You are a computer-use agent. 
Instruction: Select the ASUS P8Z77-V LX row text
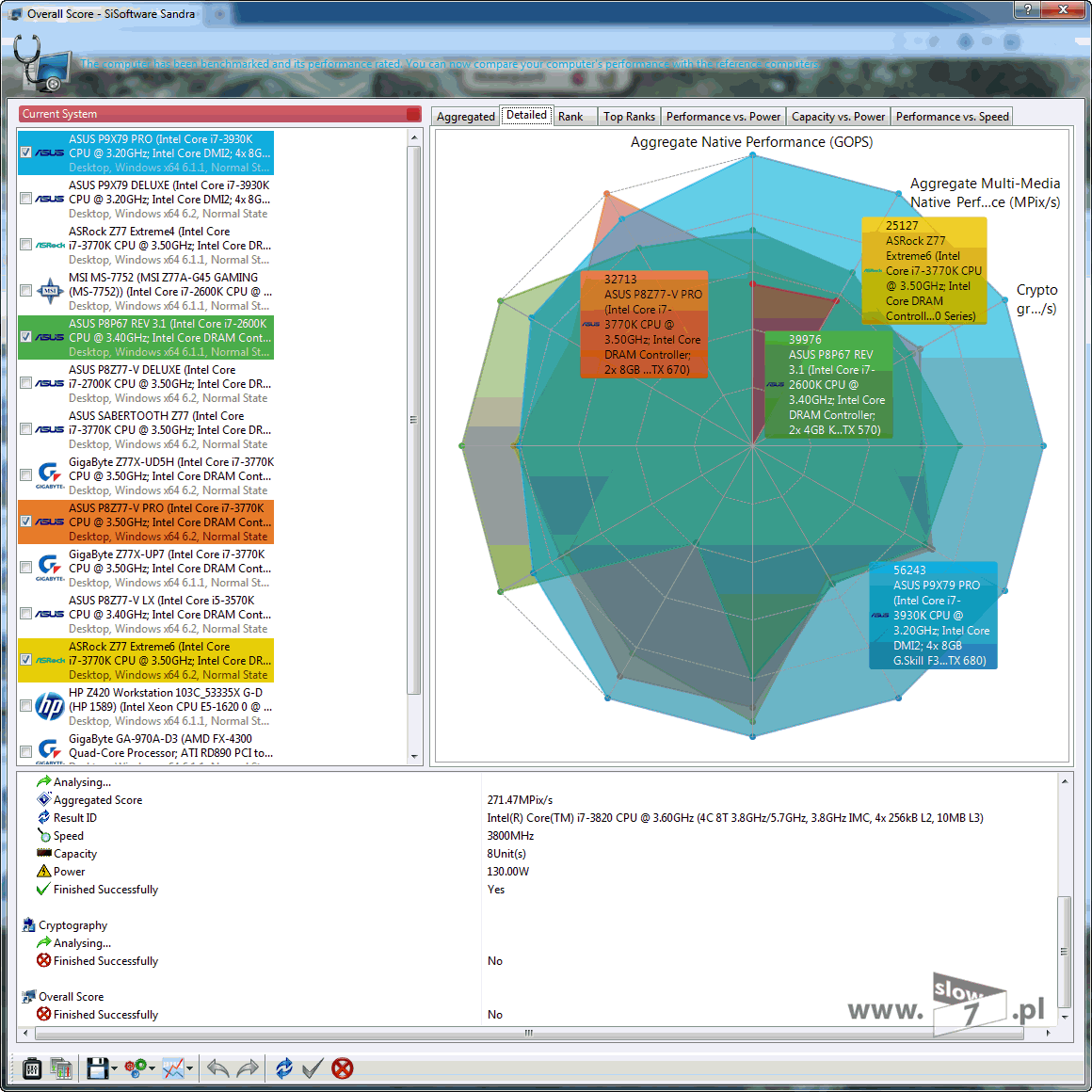169,614
